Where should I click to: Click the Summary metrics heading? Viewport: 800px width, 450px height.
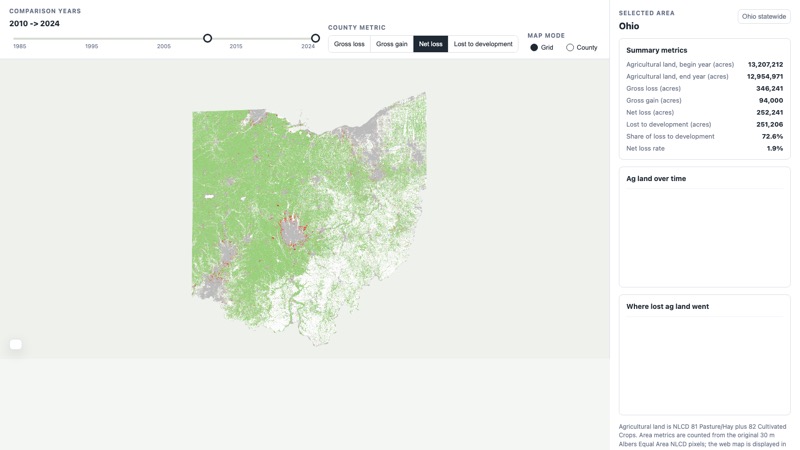(657, 50)
